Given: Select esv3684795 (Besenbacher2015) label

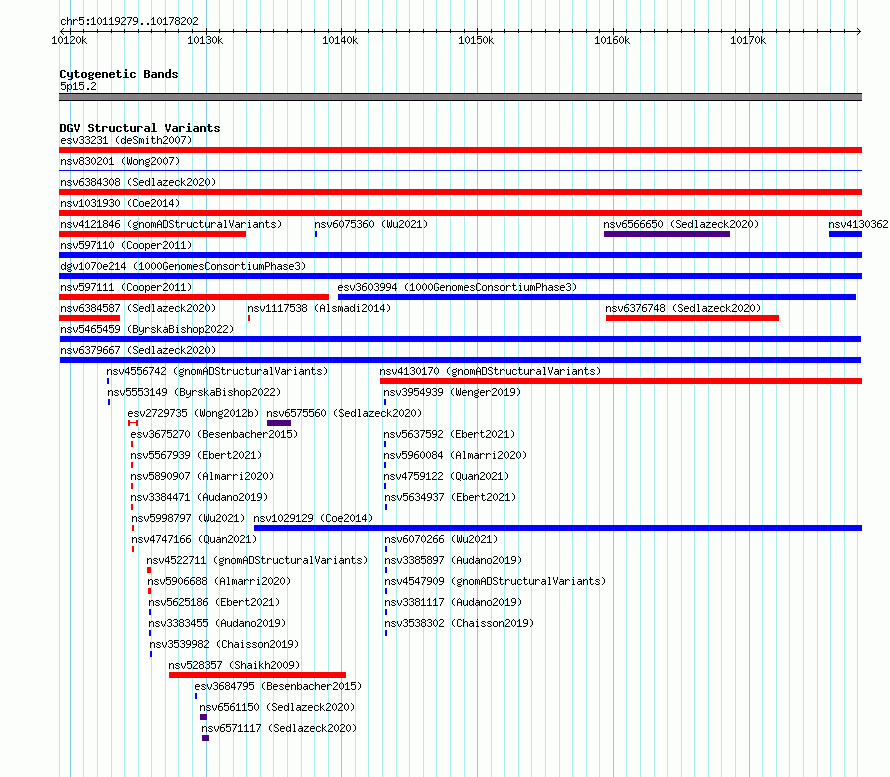Looking at the screenshot, I should point(278,686).
